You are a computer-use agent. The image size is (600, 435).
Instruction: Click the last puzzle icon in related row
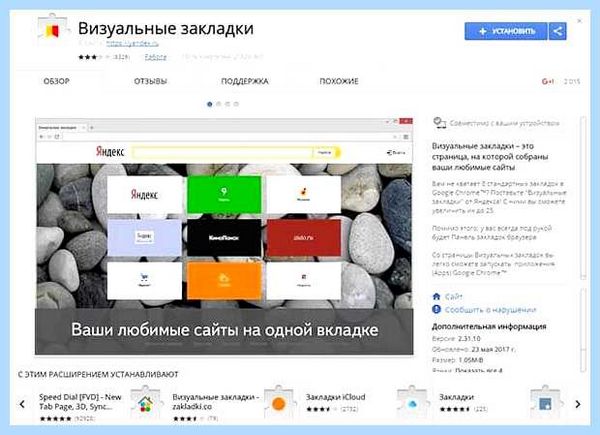coord(545,403)
